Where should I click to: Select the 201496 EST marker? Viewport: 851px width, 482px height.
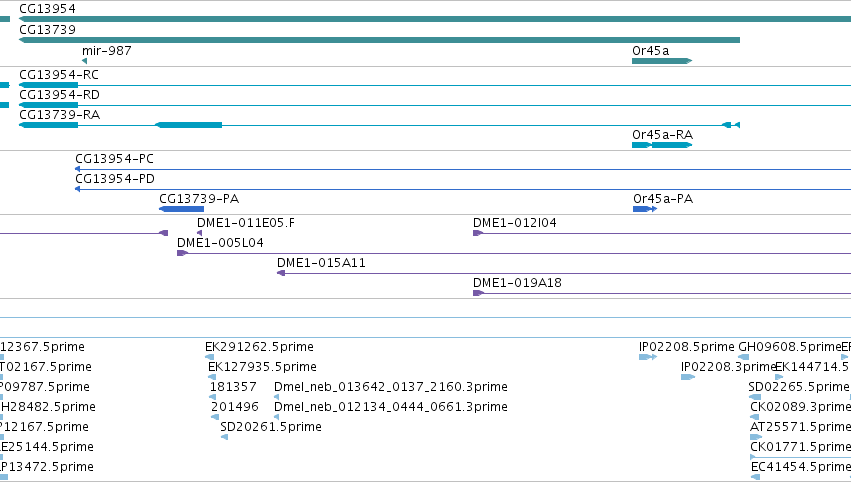(215, 417)
